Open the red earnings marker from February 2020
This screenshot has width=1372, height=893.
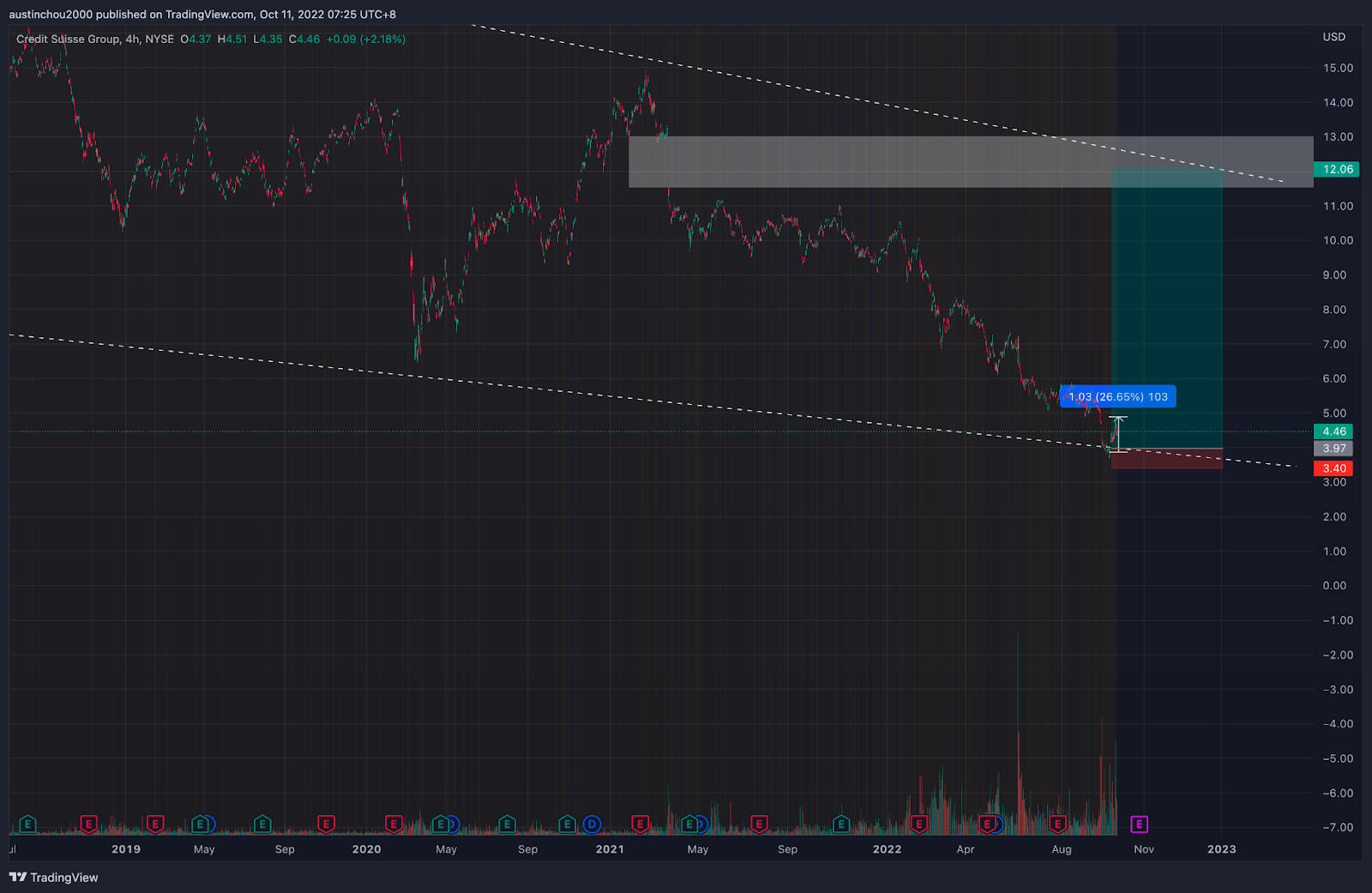[394, 824]
